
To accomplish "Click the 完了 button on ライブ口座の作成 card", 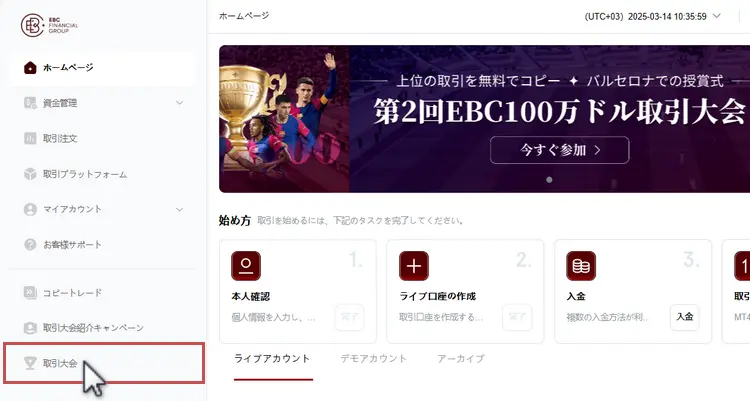I will tap(517, 317).
